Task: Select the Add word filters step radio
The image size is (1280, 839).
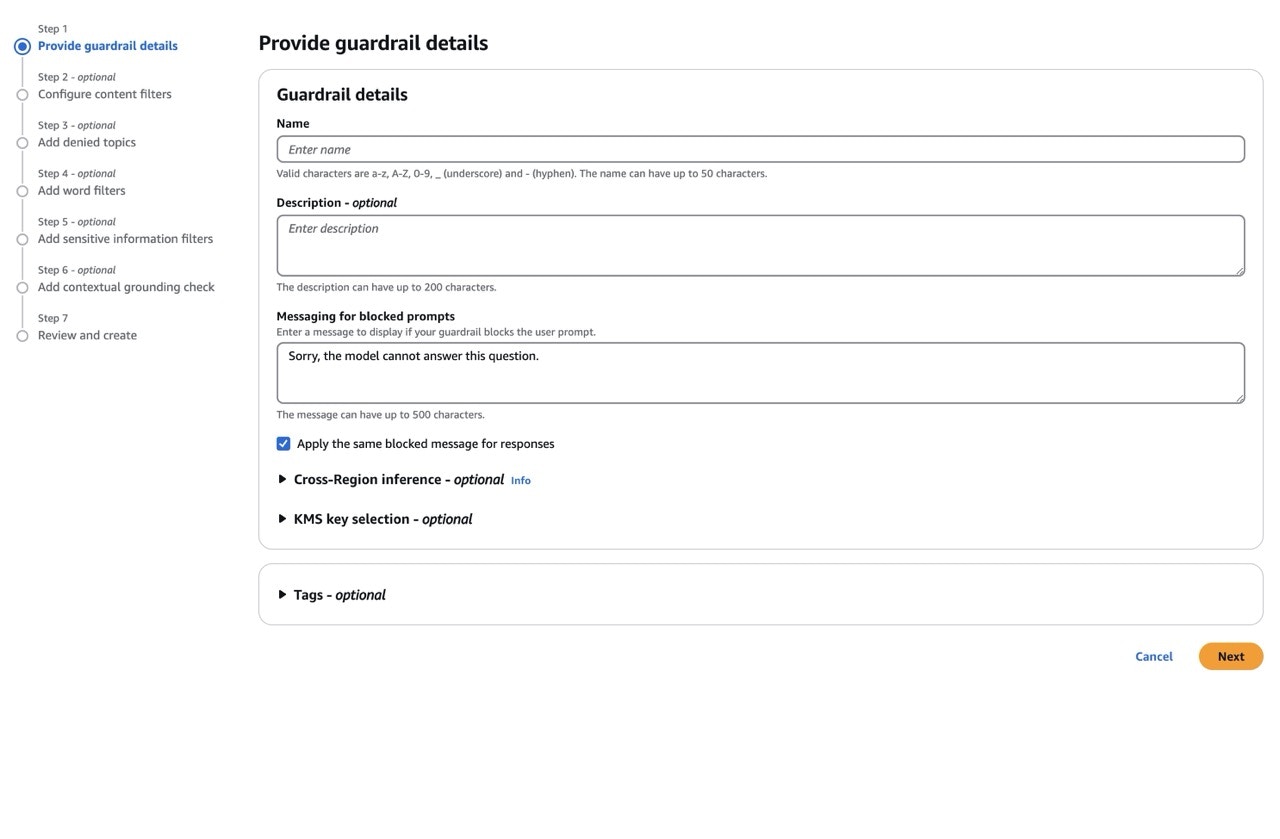Action: pyautogui.click(x=22, y=190)
